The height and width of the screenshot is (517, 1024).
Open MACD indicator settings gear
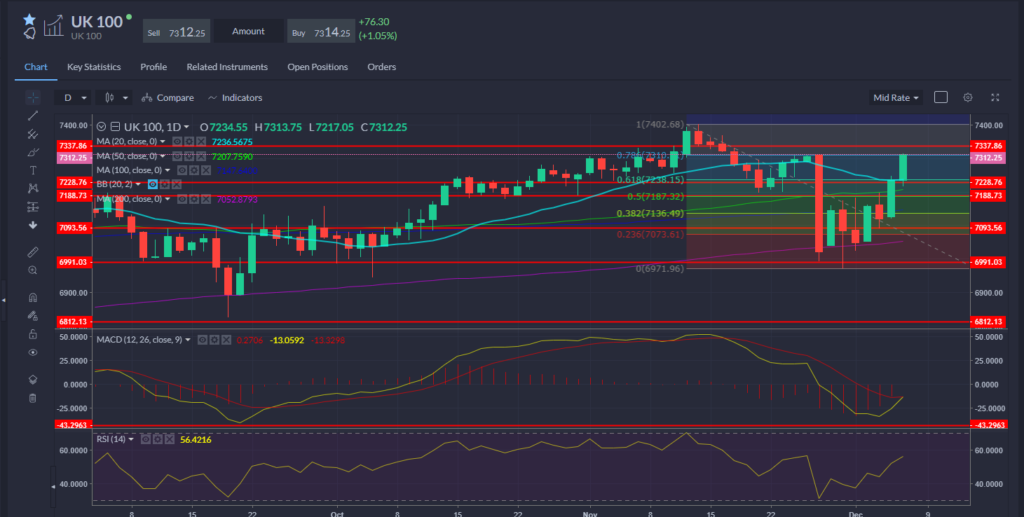tap(214, 340)
